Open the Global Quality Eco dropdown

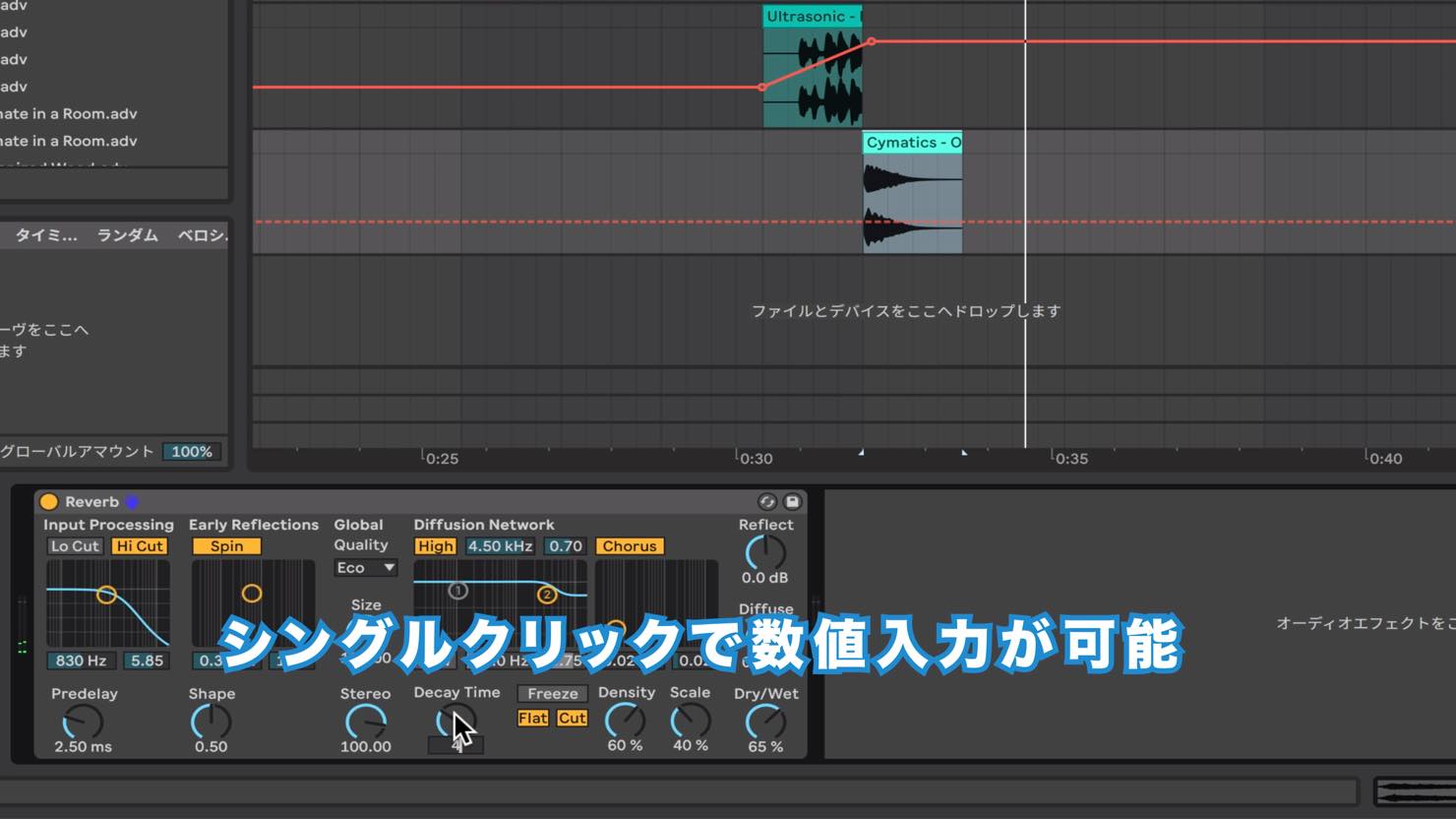click(x=365, y=568)
